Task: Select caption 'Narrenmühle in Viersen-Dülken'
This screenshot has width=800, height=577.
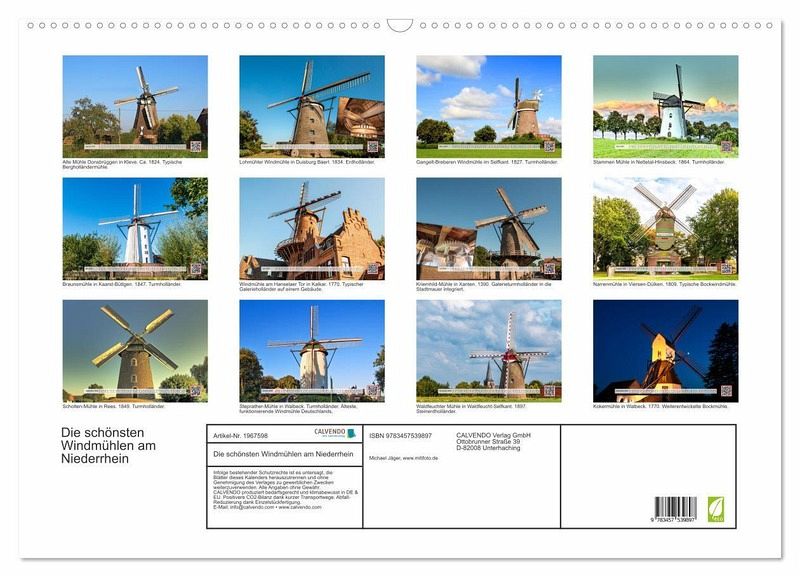Action: point(628,284)
